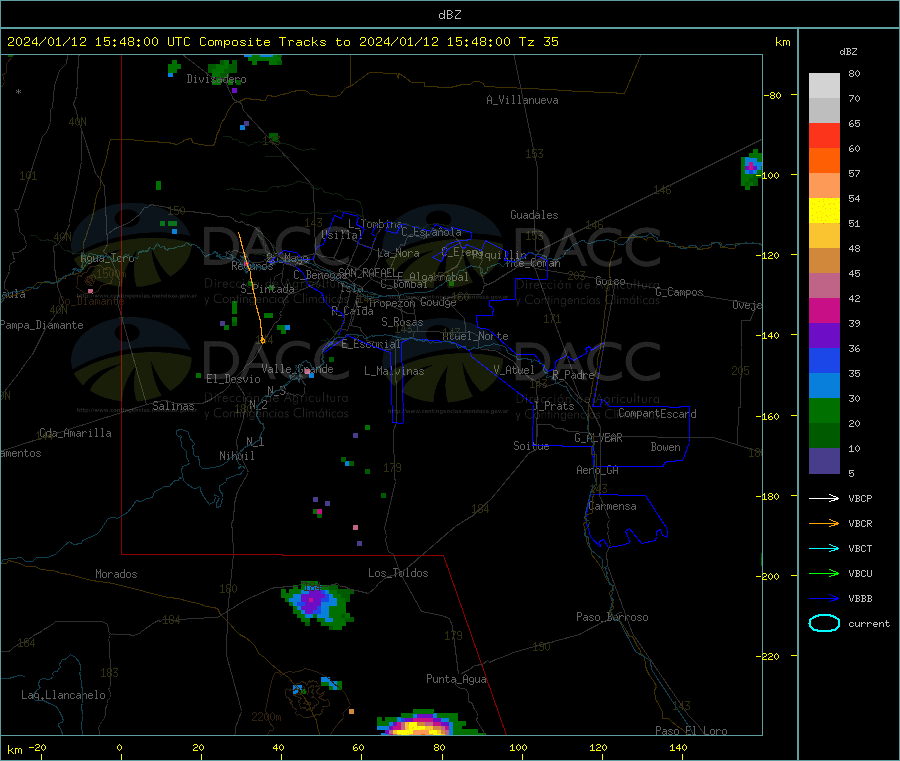Click the Los_Toldos map label
This screenshot has width=900, height=761.
[398, 573]
